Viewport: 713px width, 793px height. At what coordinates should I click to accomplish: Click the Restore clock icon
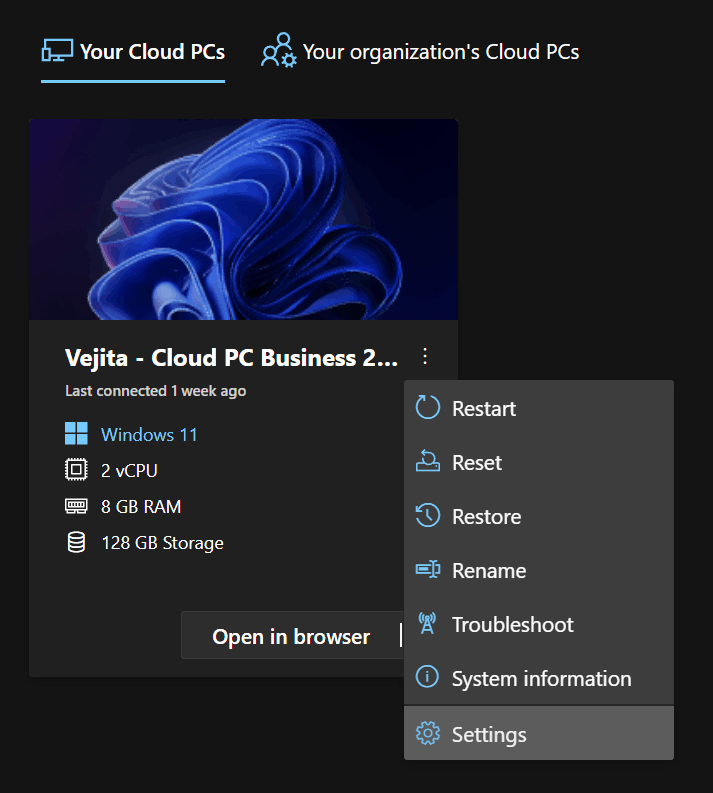click(428, 515)
